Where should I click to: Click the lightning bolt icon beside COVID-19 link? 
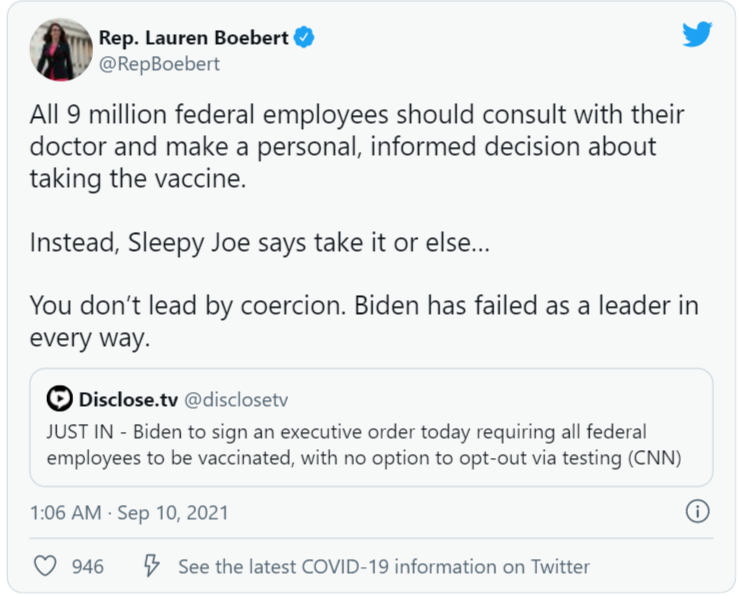point(152,566)
